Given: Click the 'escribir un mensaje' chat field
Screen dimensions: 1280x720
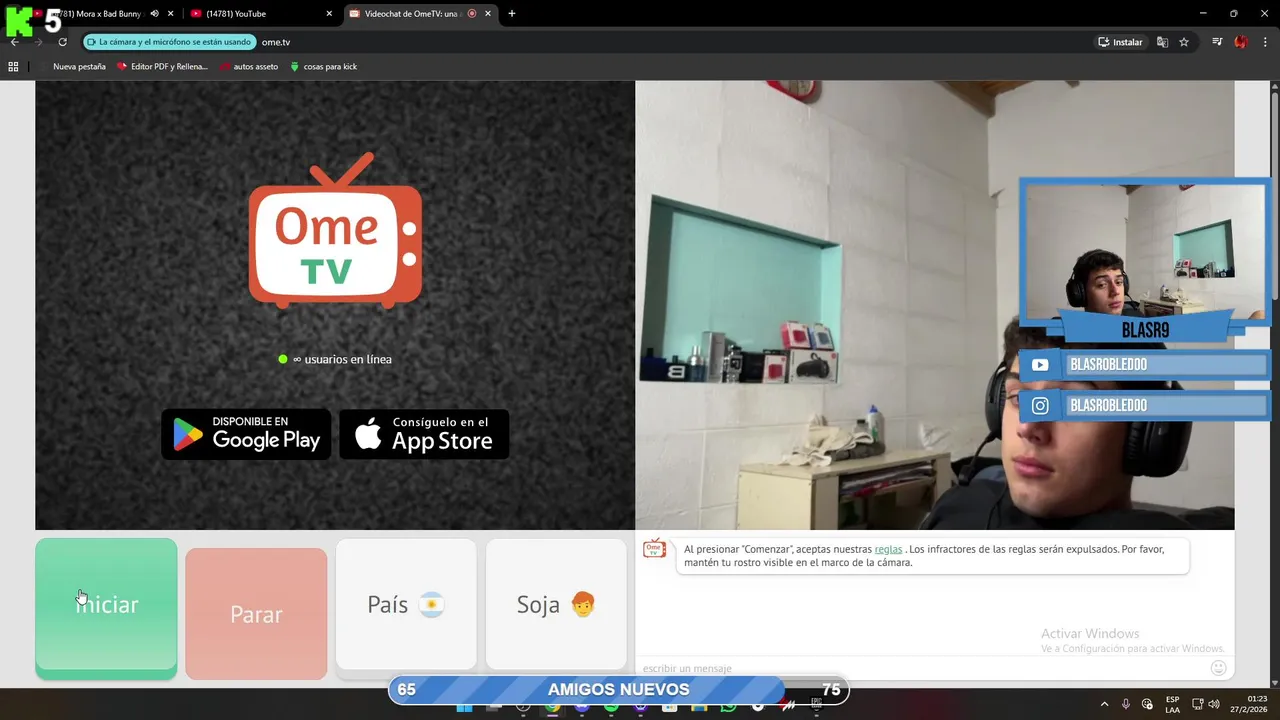Looking at the screenshot, I should [x=920, y=668].
